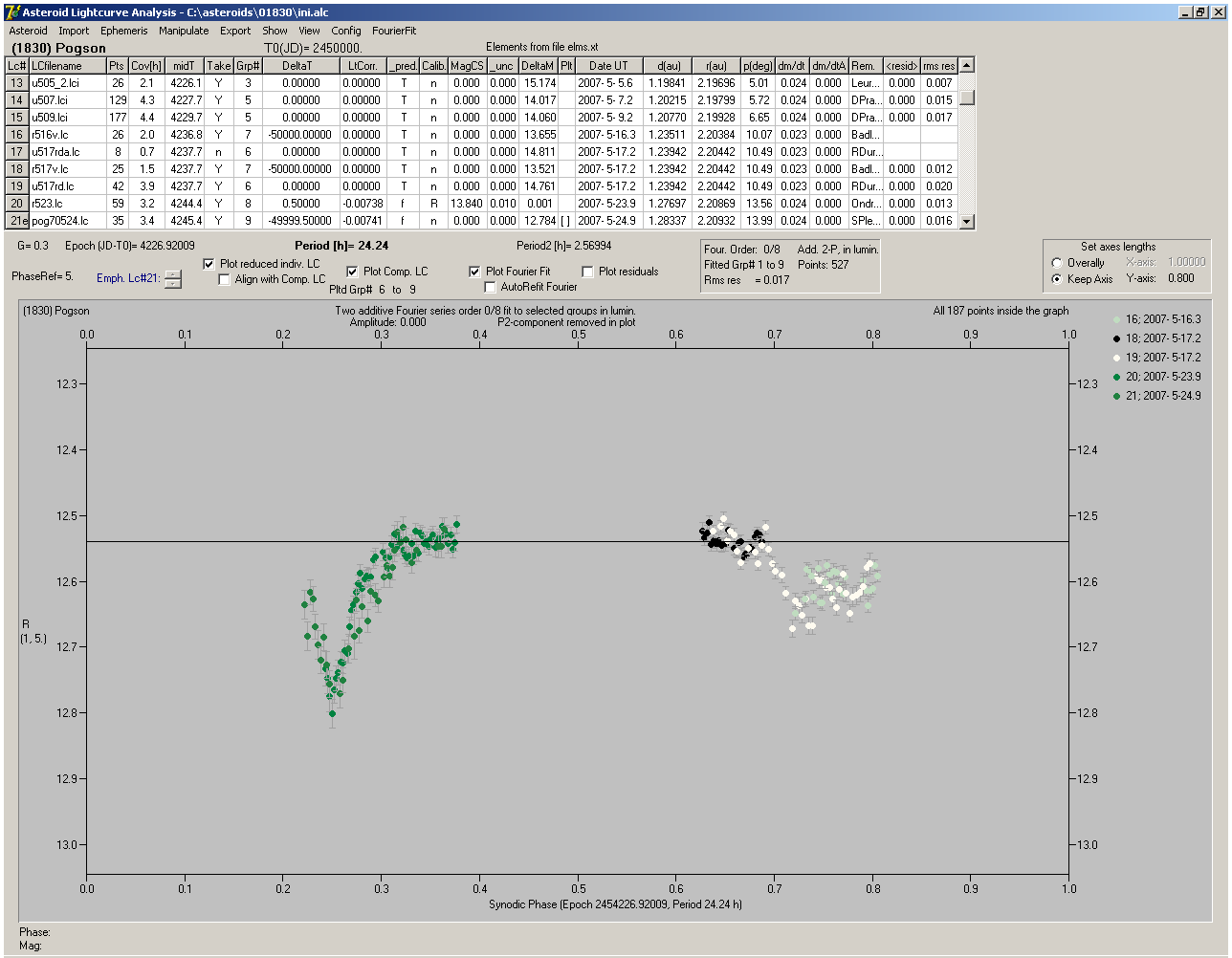Click the u505_2.lci filename cell
Viewport: 1232px width, 958px height.
pyautogui.click(x=67, y=83)
